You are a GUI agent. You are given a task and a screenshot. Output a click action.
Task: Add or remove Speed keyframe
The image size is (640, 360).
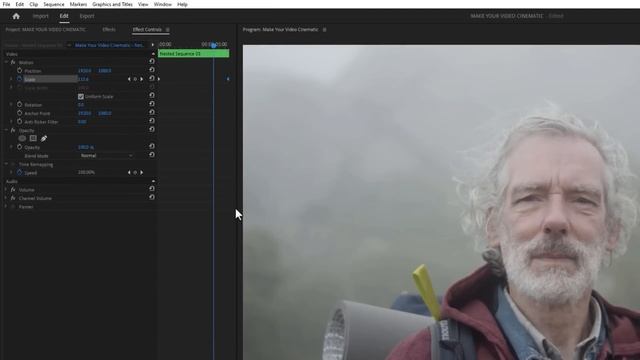tap(135, 173)
